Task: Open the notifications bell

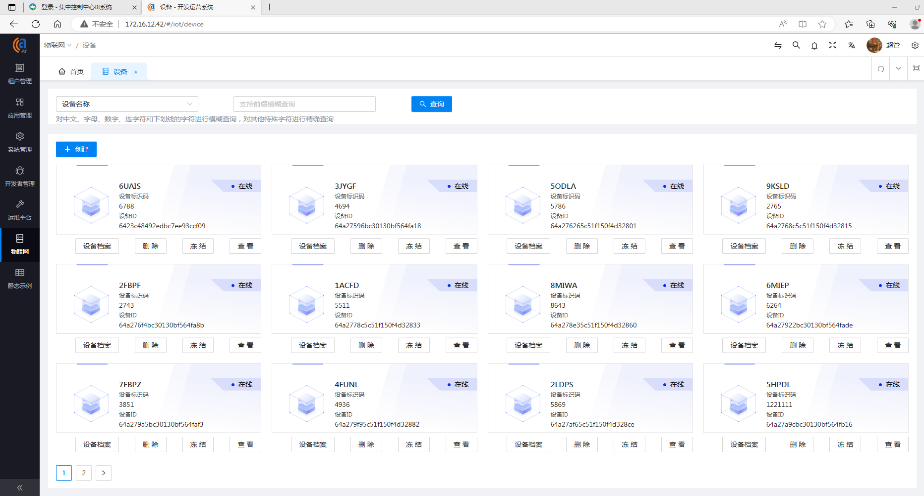Action: 814,45
